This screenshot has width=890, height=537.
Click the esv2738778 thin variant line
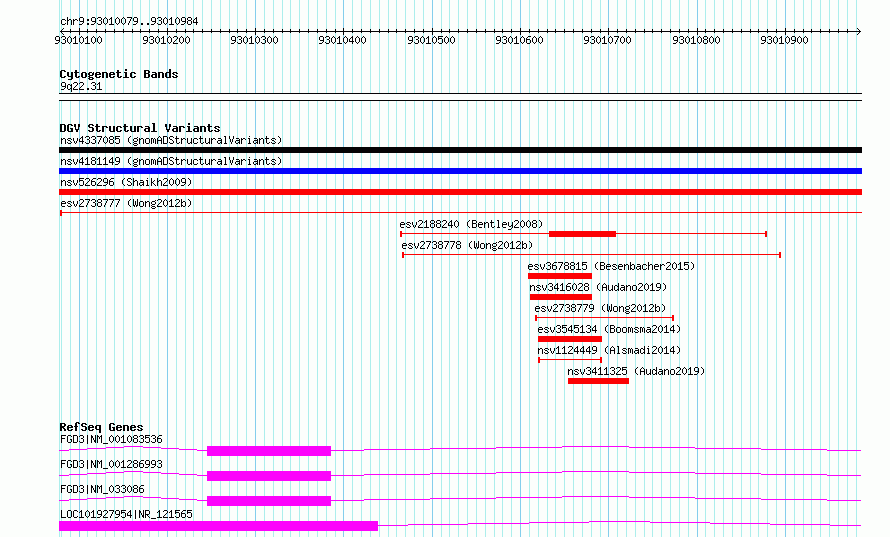[x=591, y=255]
